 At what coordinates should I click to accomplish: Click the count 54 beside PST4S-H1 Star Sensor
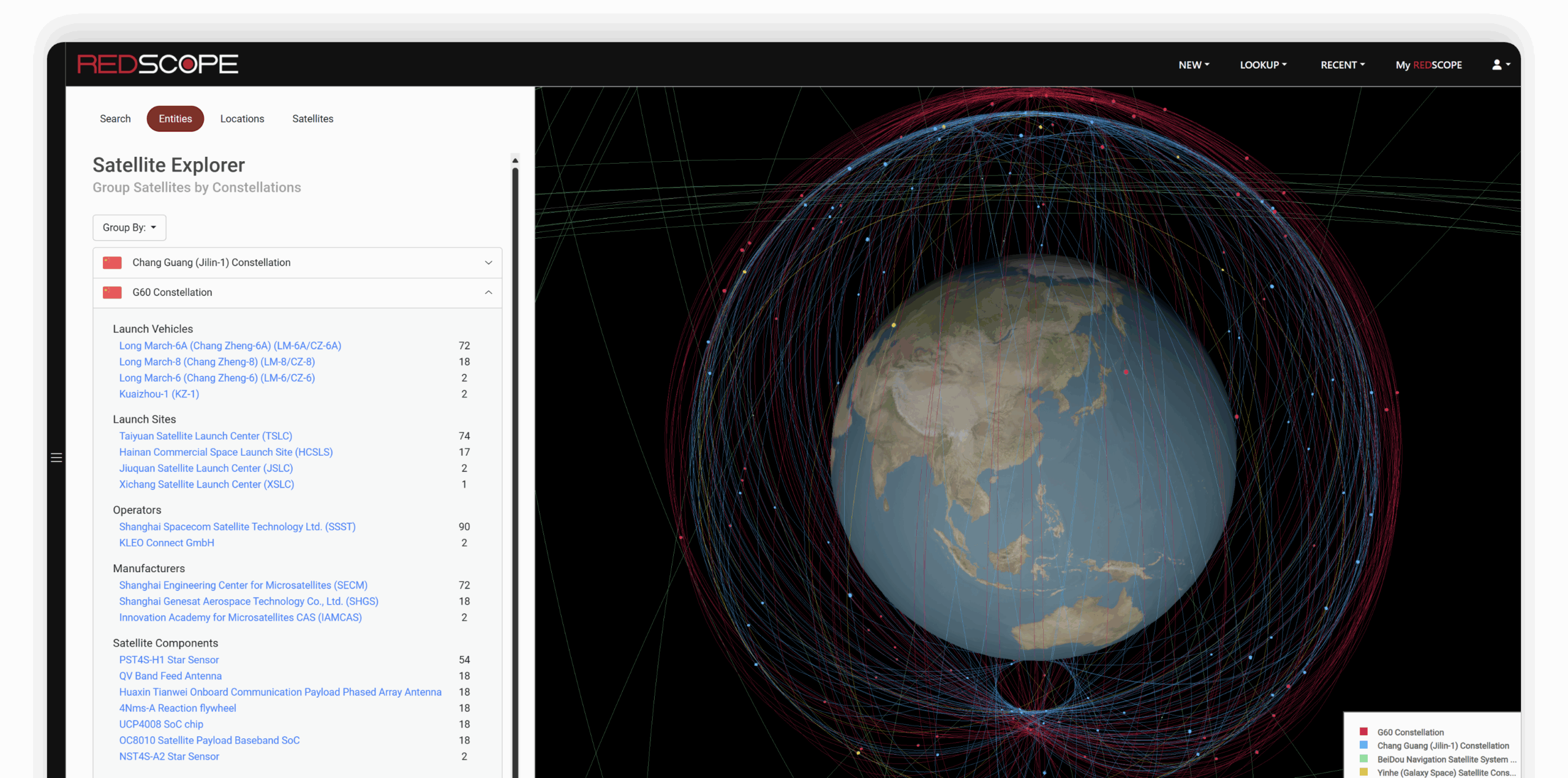464,660
